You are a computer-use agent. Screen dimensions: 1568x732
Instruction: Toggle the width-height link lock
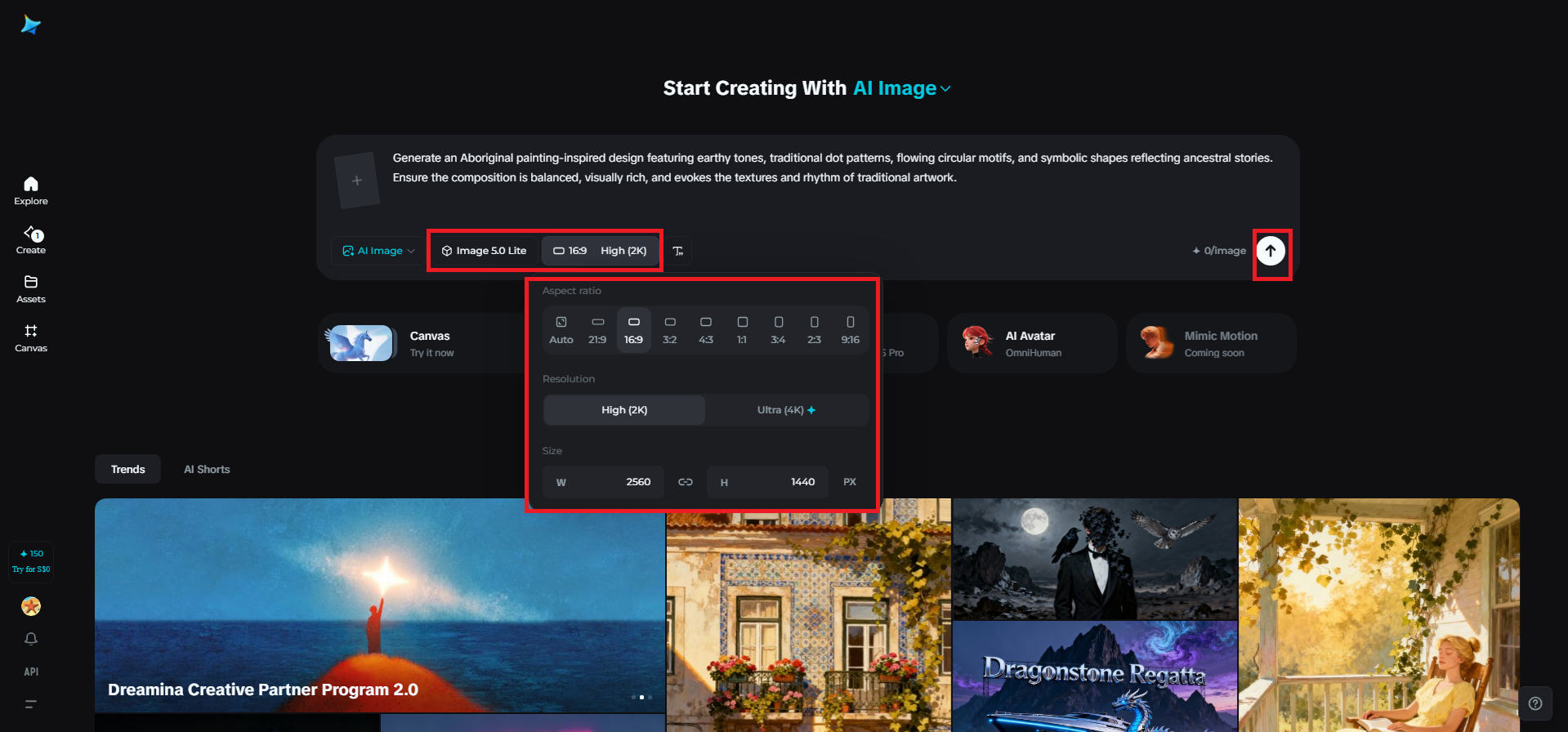point(686,482)
